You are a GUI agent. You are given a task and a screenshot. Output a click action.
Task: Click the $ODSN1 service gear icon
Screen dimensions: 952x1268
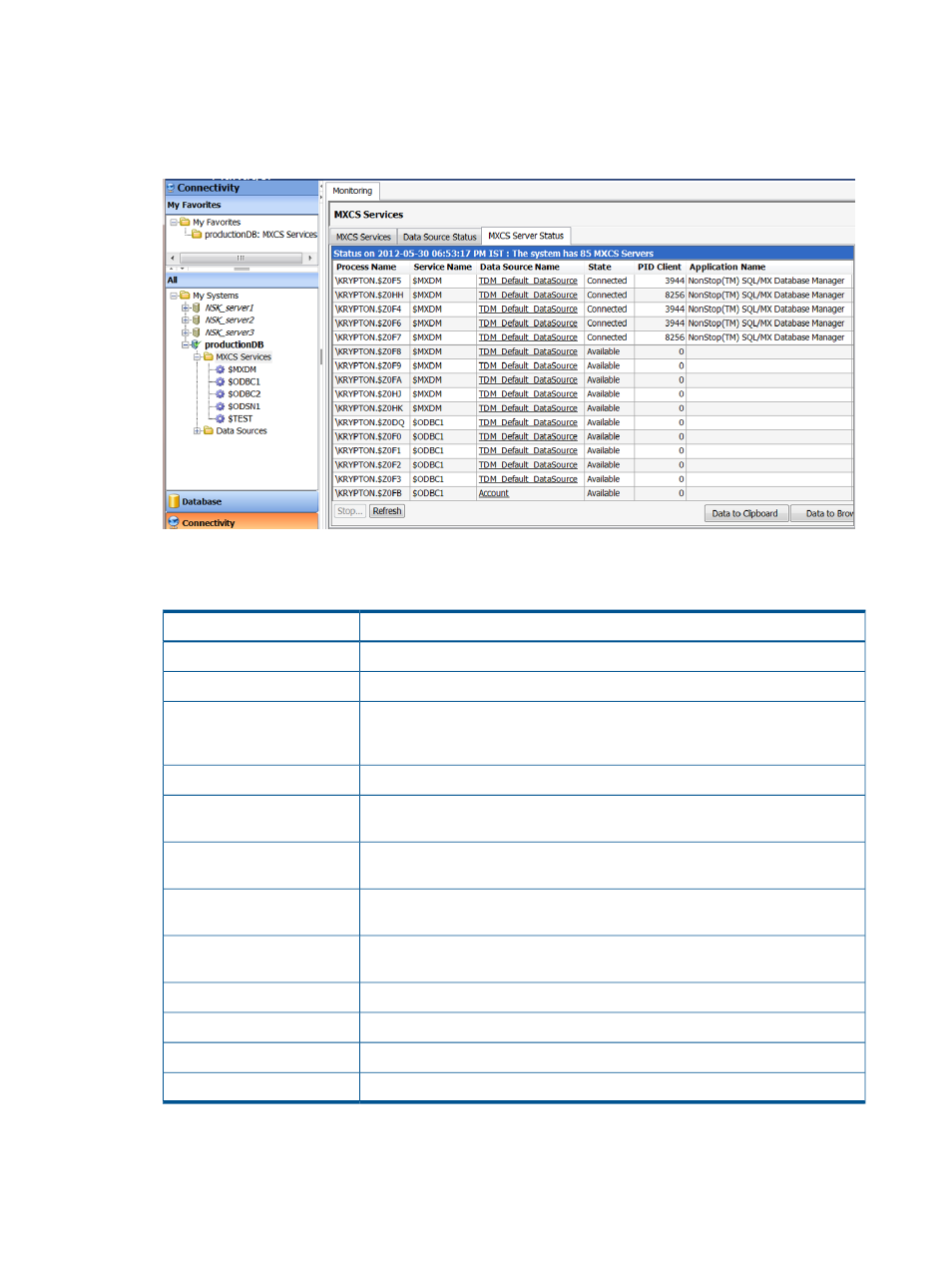[221, 406]
